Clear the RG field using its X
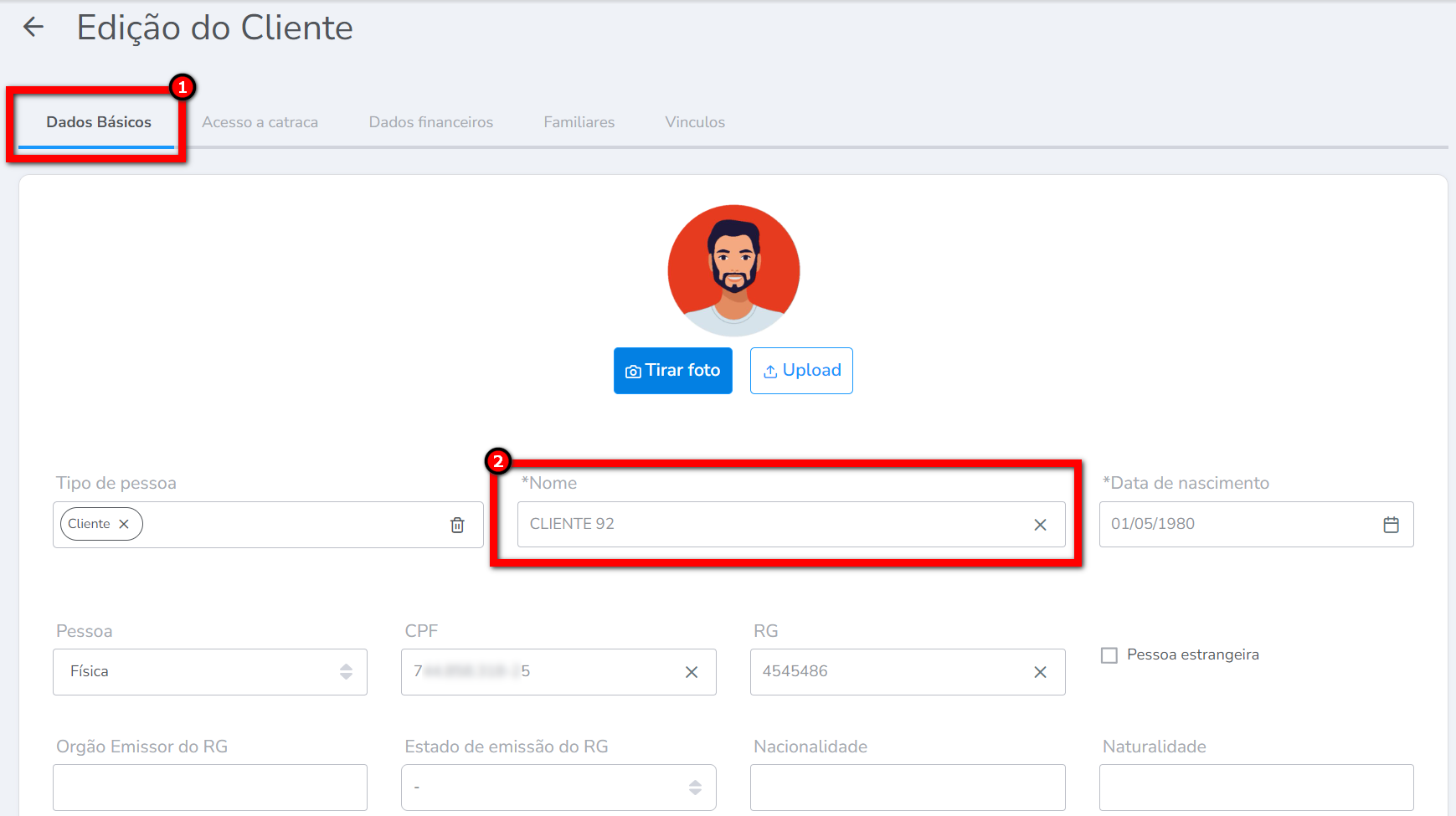The height and width of the screenshot is (816, 1456). 1040,672
